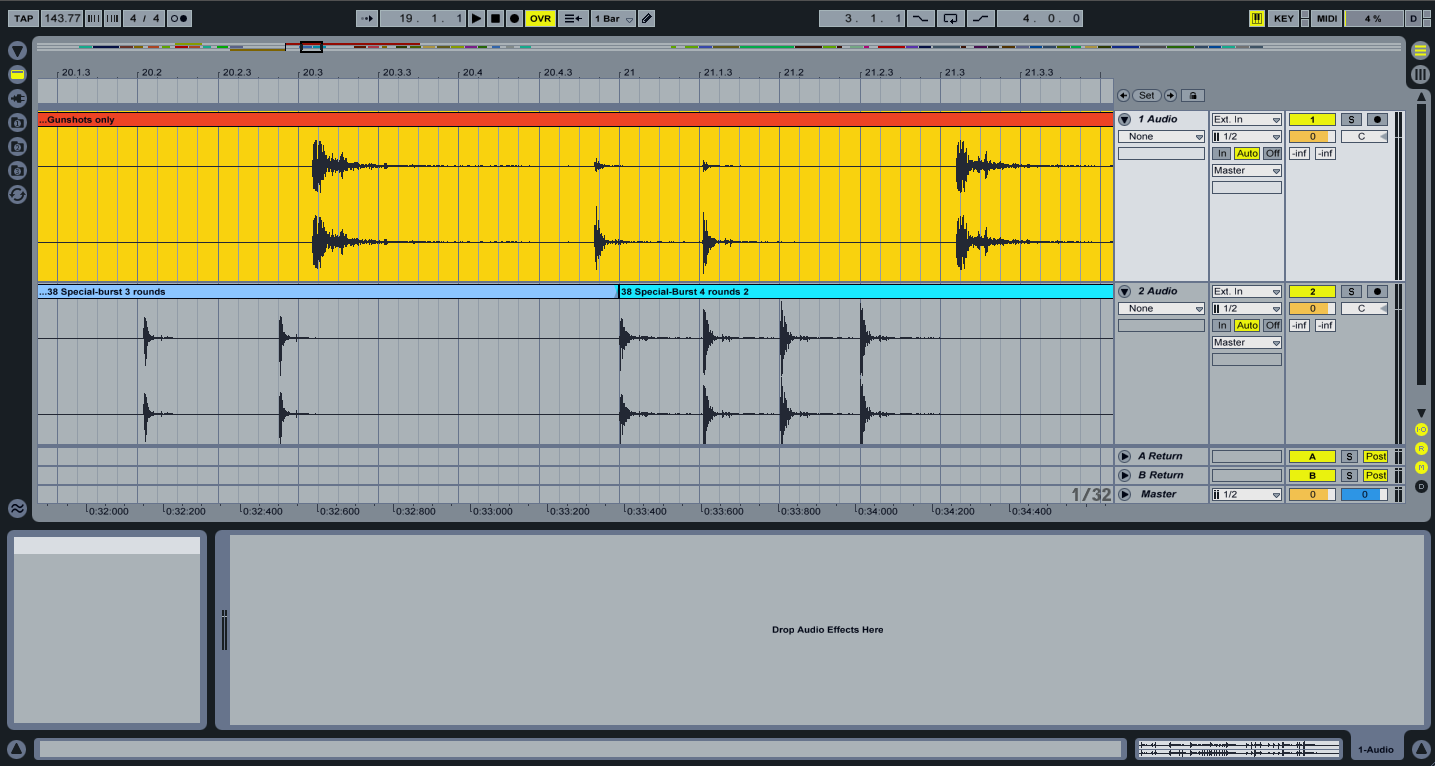Screen dimensions: 1435x766
Task: Click the Back to Arrangement button
Action: click(x=573, y=18)
